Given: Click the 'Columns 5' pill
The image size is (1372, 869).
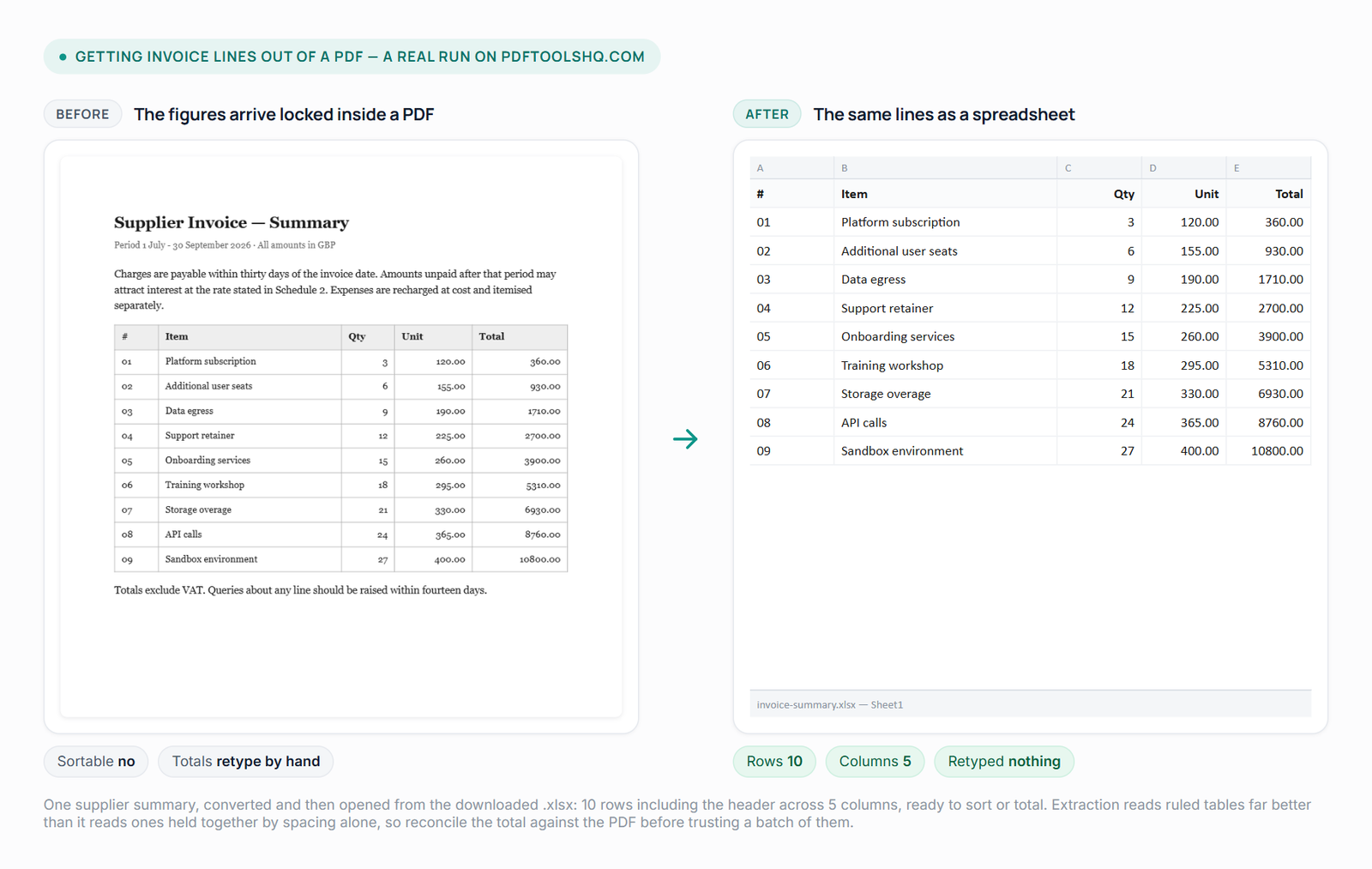Looking at the screenshot, I should (875, 761).
